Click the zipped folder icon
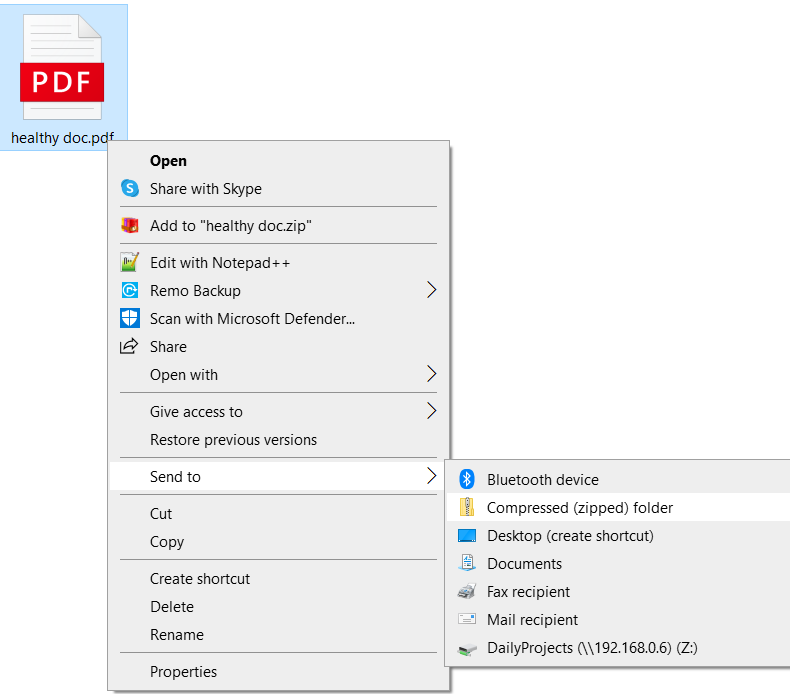The width and height of the screenshot is (790, 694). [x=466, y=508]
